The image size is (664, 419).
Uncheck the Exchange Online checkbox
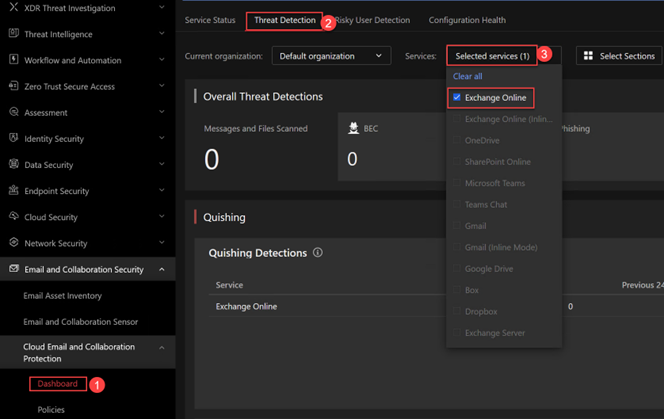(x=457, y=97)
